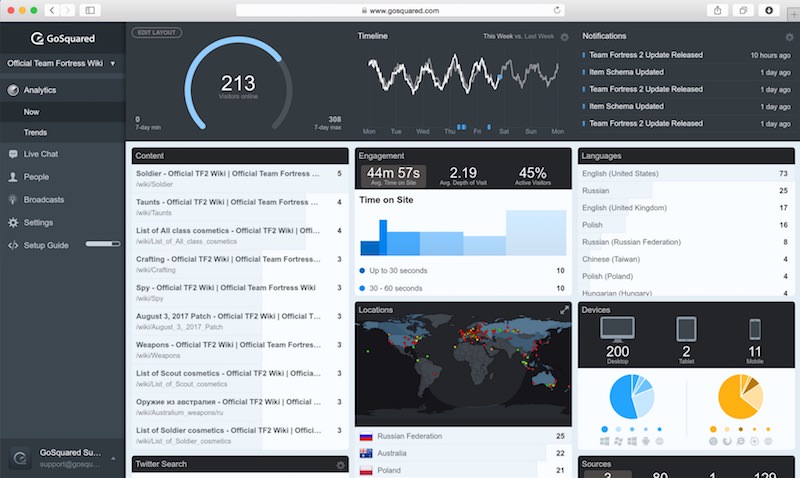
Task: Click the Settings gear icon in sidebar
Action: [13, 222]
